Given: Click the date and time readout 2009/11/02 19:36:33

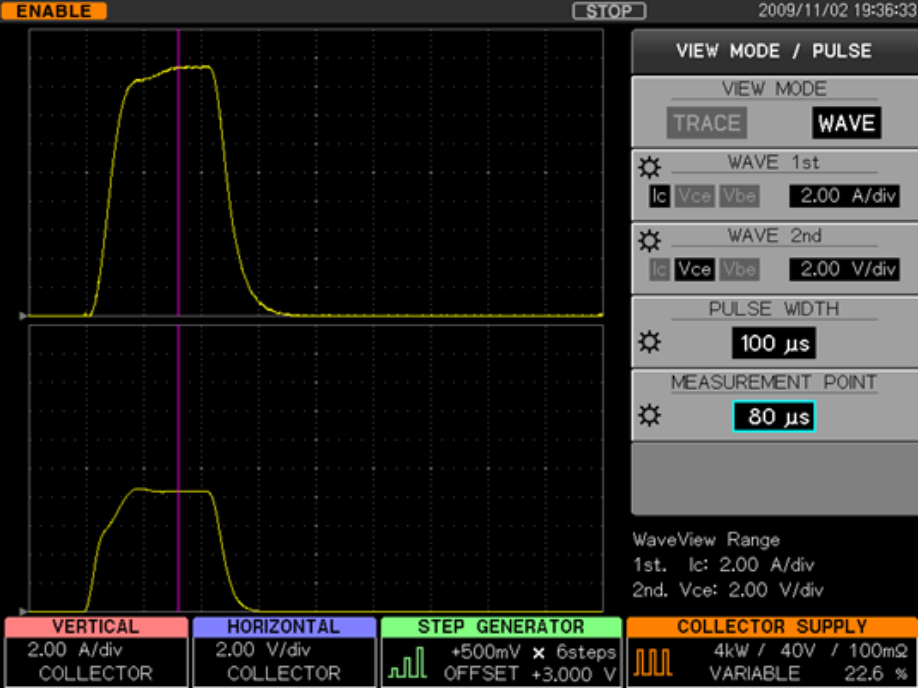Looking at the screenshot, I should click(837, 11).
